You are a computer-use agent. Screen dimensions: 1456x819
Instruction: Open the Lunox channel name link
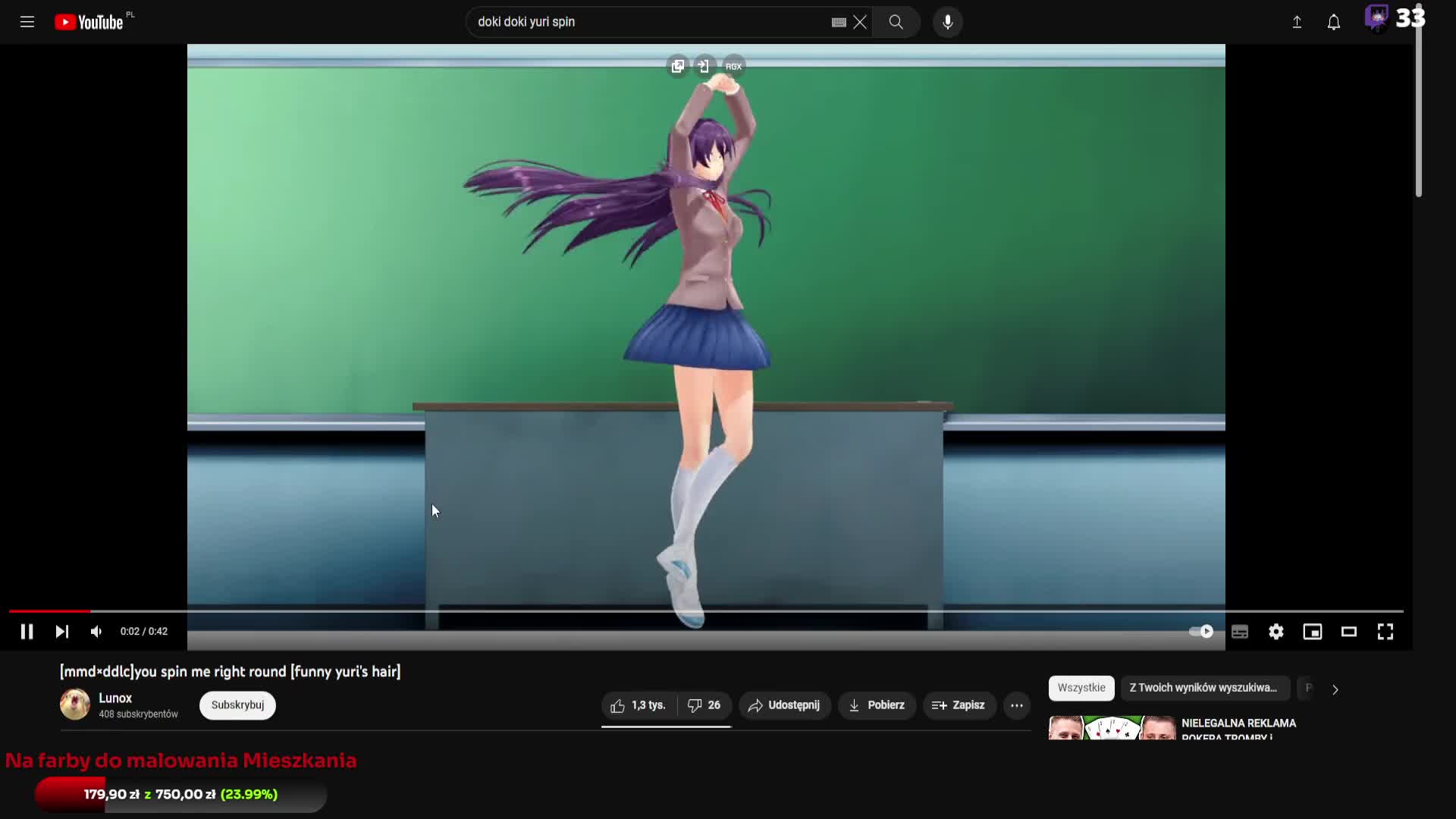(115, 698)
